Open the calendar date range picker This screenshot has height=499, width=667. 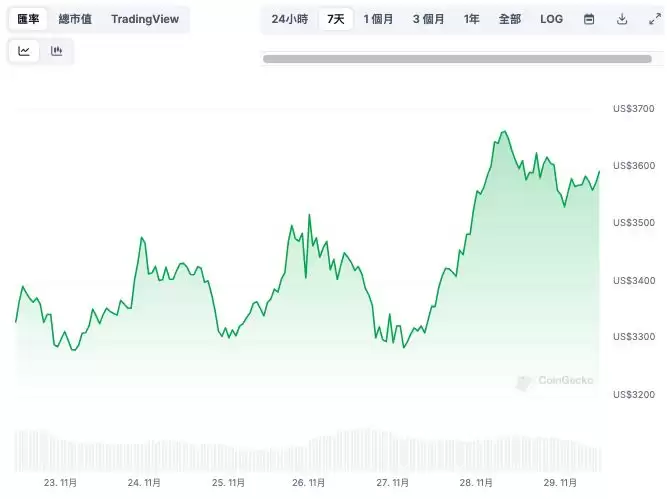click(x=589, y=19)
